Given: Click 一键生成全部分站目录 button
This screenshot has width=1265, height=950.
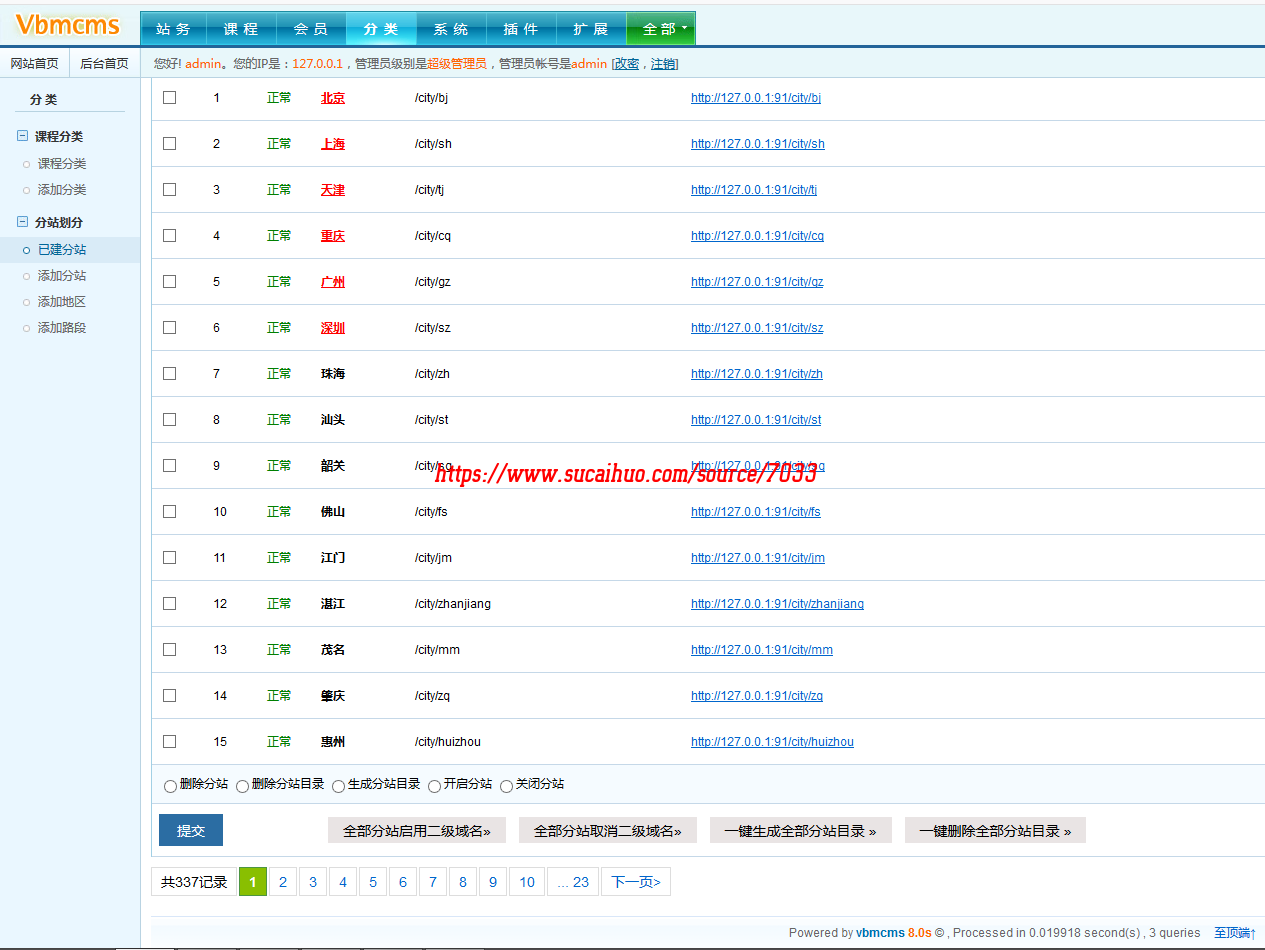Looking at the screenshot, I should click(800, 831).
